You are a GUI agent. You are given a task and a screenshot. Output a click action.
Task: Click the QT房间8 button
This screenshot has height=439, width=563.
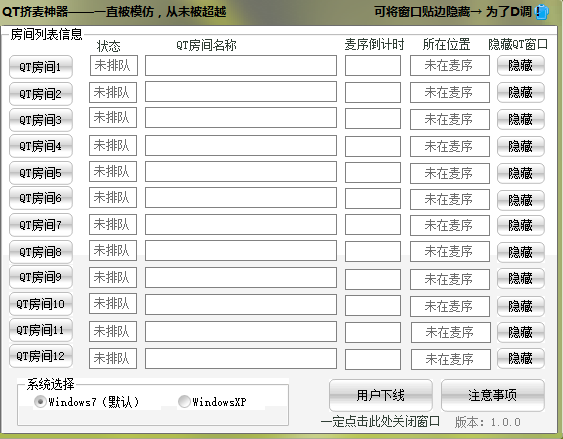[41, 252]
